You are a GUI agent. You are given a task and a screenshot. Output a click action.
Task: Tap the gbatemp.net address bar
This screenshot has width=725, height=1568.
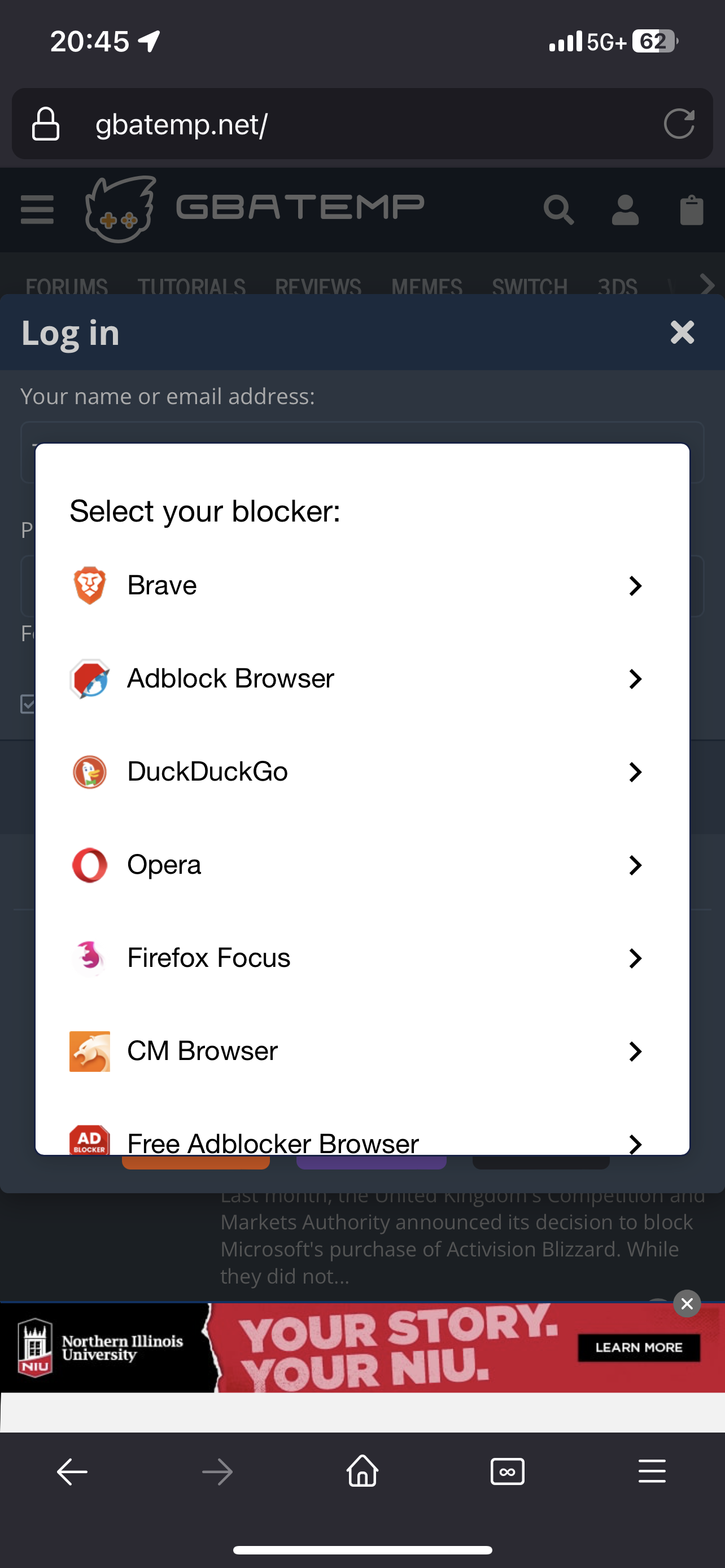[362, 124]
